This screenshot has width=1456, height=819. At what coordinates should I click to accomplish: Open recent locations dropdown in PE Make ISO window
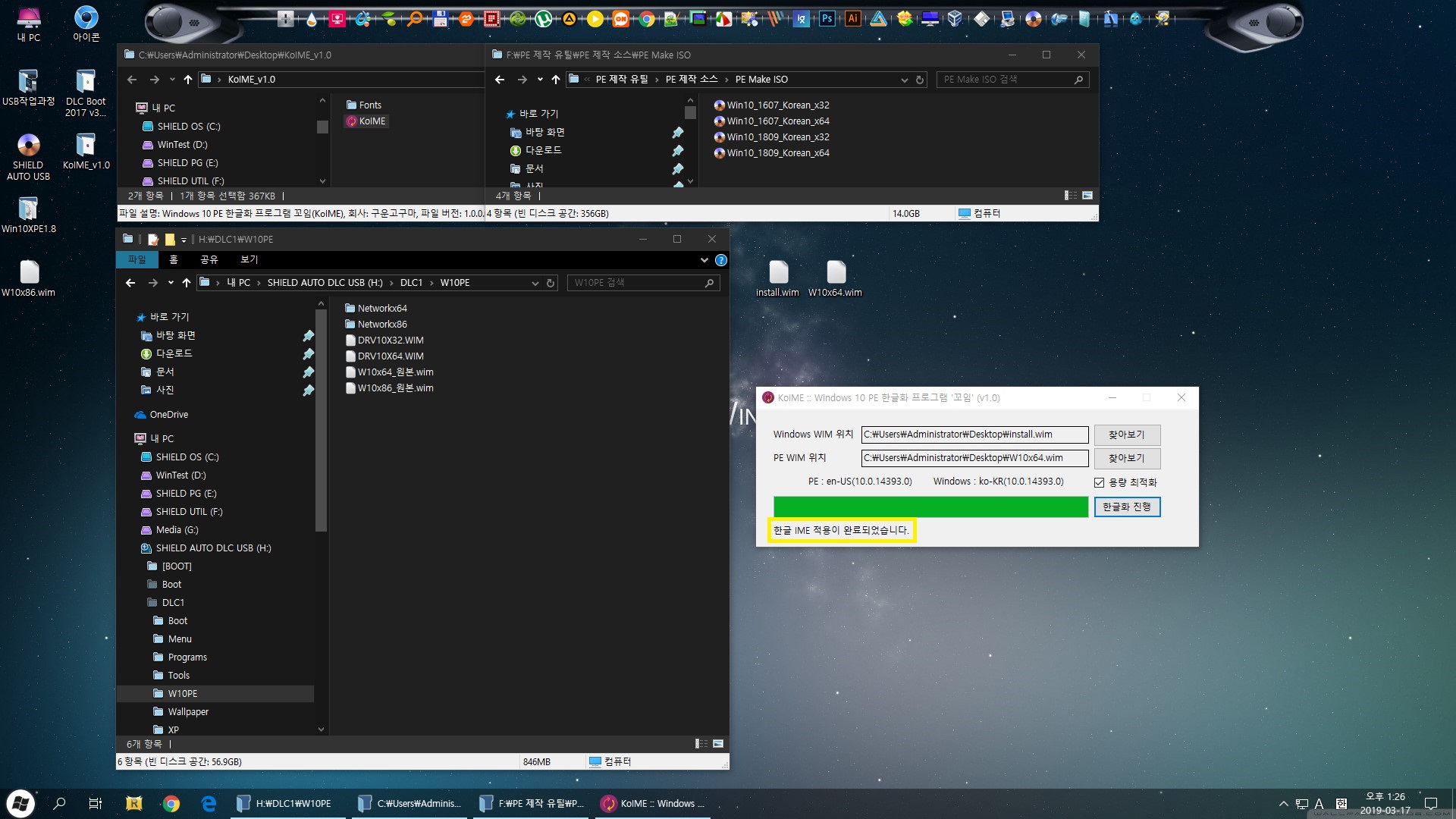pyautogui.click(x=540, y=80)
